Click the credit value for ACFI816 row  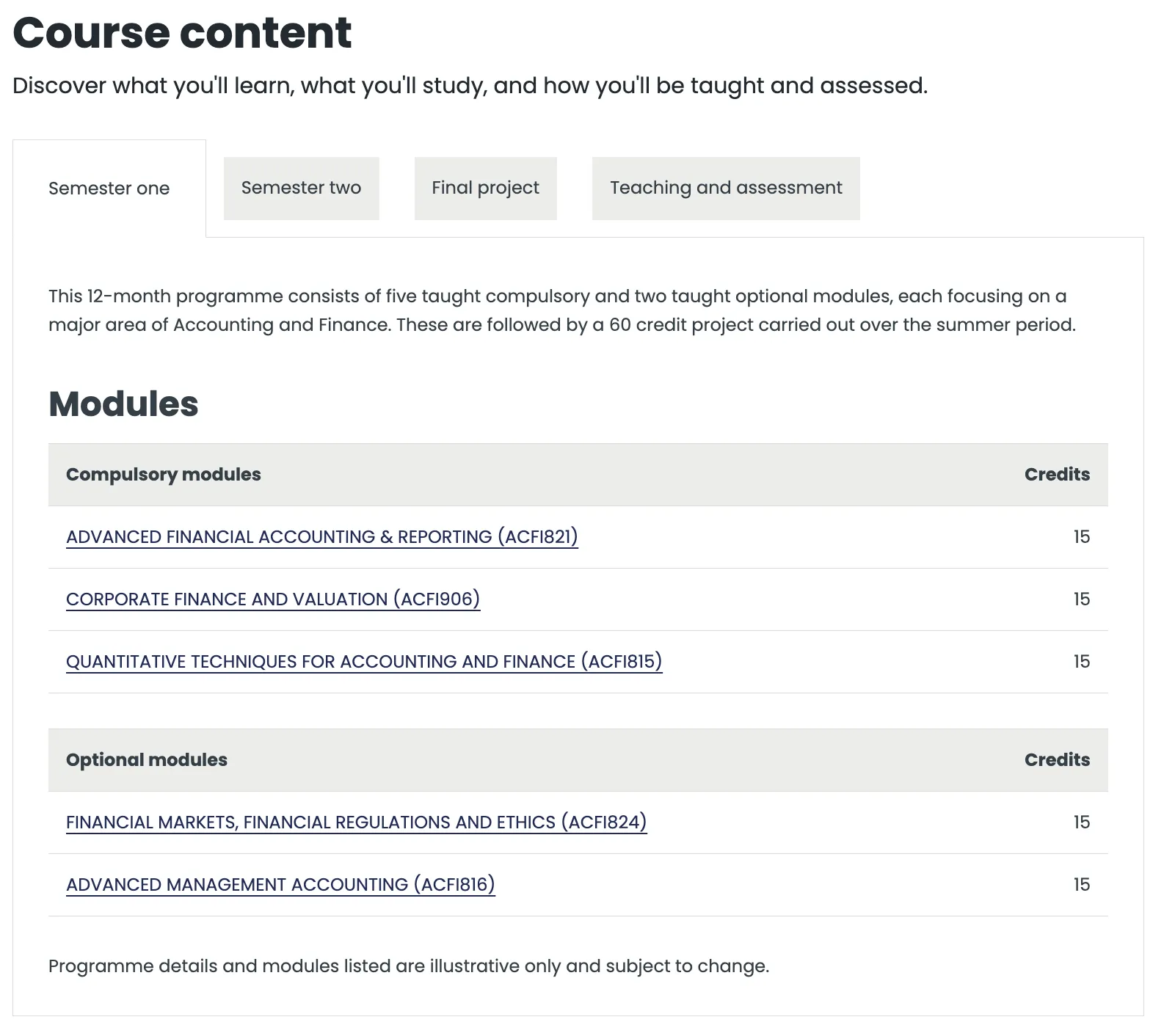[1081, 885]
